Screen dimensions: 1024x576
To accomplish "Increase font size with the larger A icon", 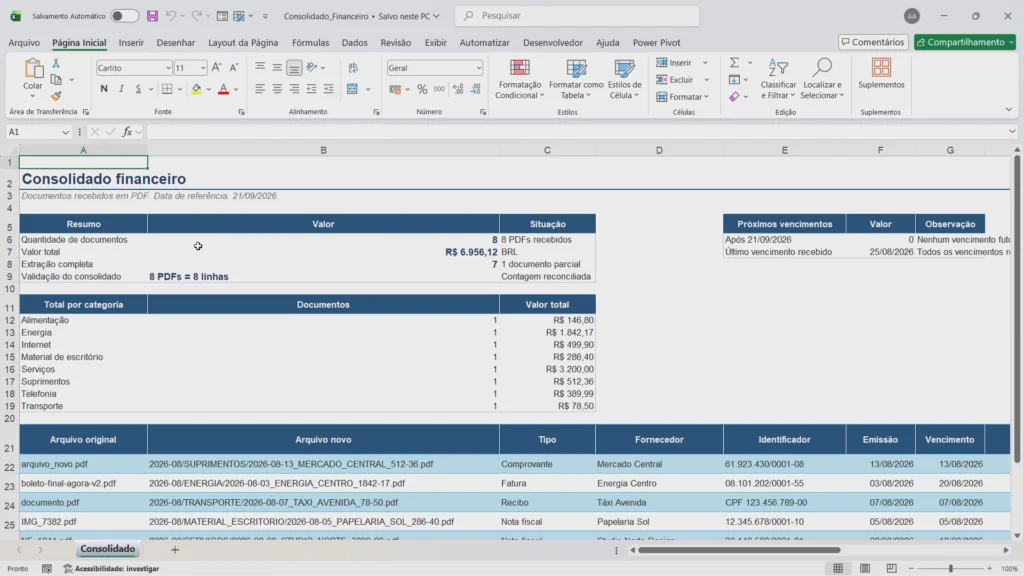I will click(217, 67).
